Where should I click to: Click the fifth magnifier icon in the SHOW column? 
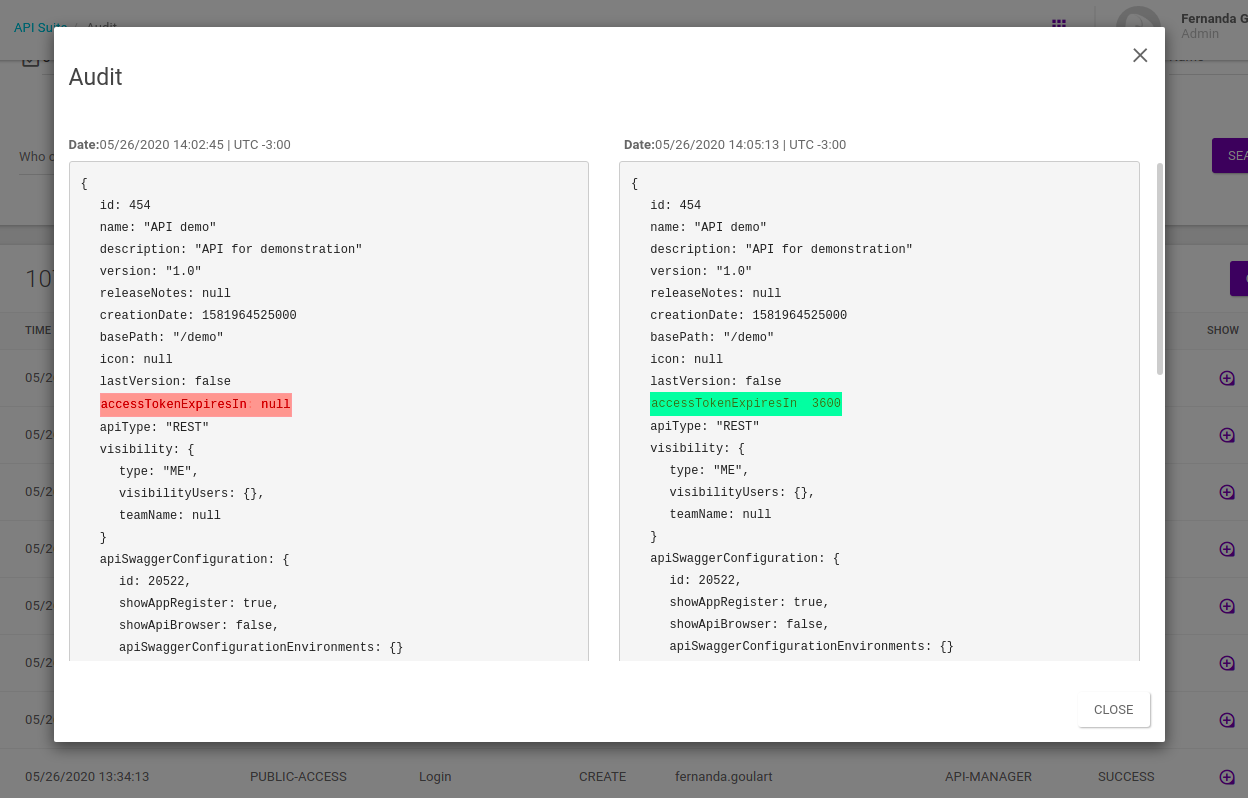(1226, 606)
